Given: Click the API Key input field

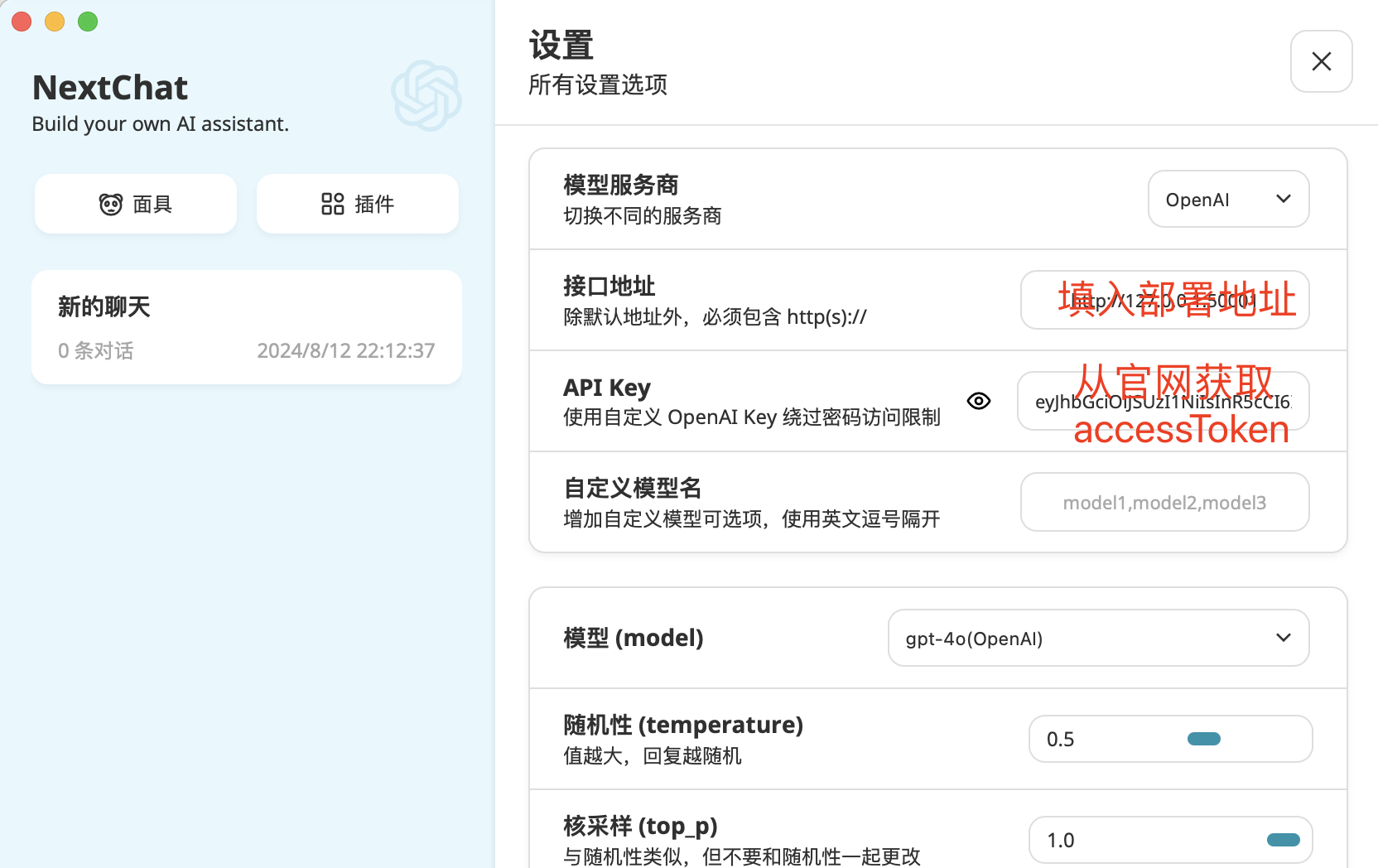Looking at the screenshot, I should point(1163,401).
